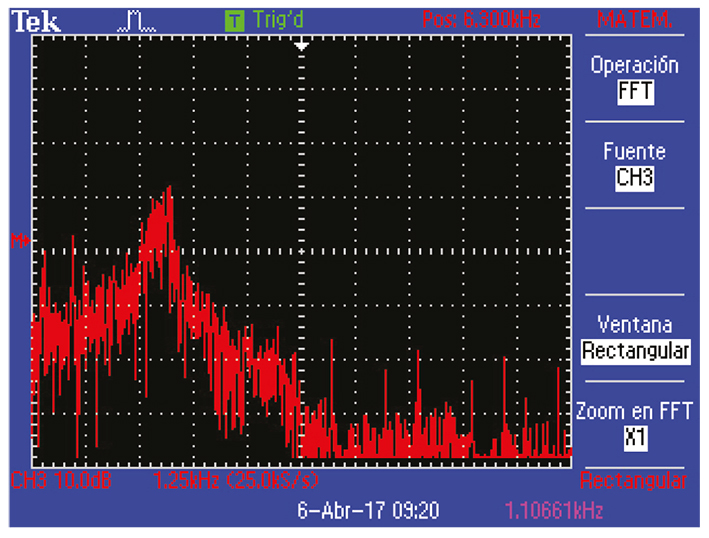Screen dimensions: 709x538
Task: Select the Pos: 6.300kHz readout
Action: pos(484,20)
